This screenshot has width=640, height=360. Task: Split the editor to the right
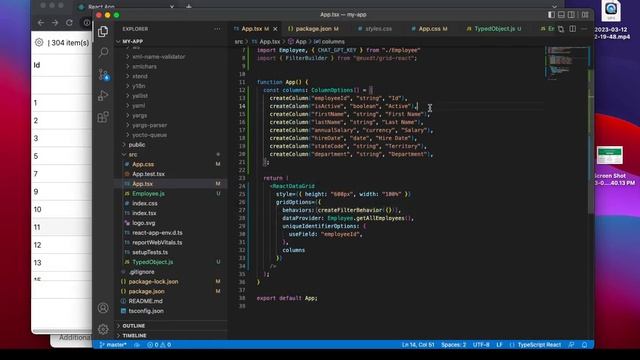[x=573, y=29]
